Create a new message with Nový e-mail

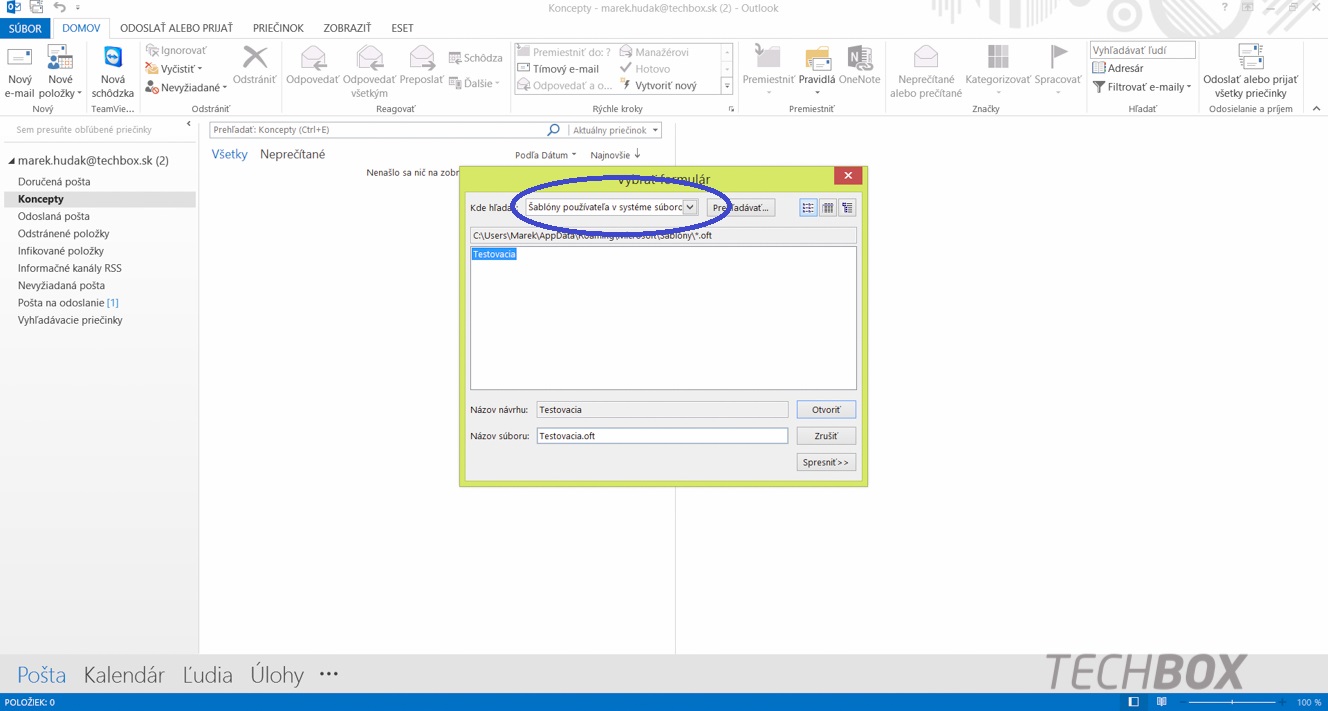[x=19, y=72]
